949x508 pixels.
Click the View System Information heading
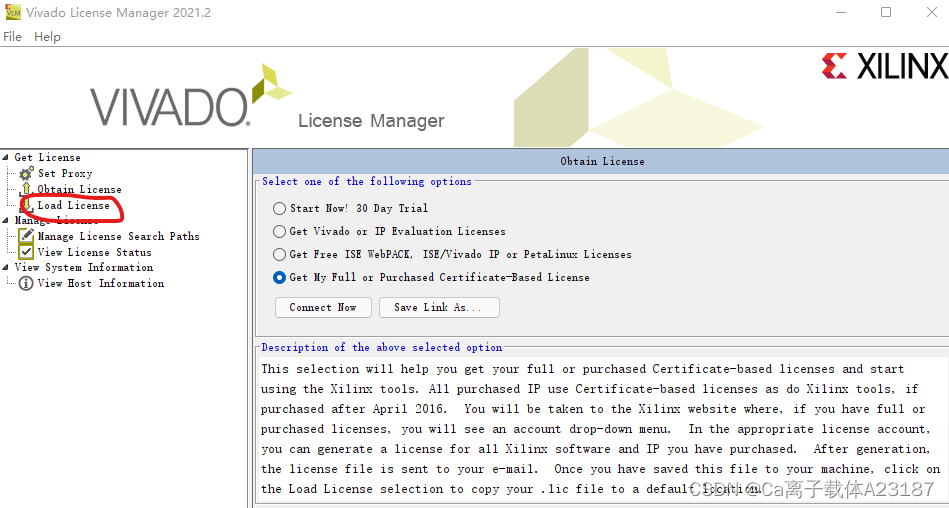pos(84,268)
